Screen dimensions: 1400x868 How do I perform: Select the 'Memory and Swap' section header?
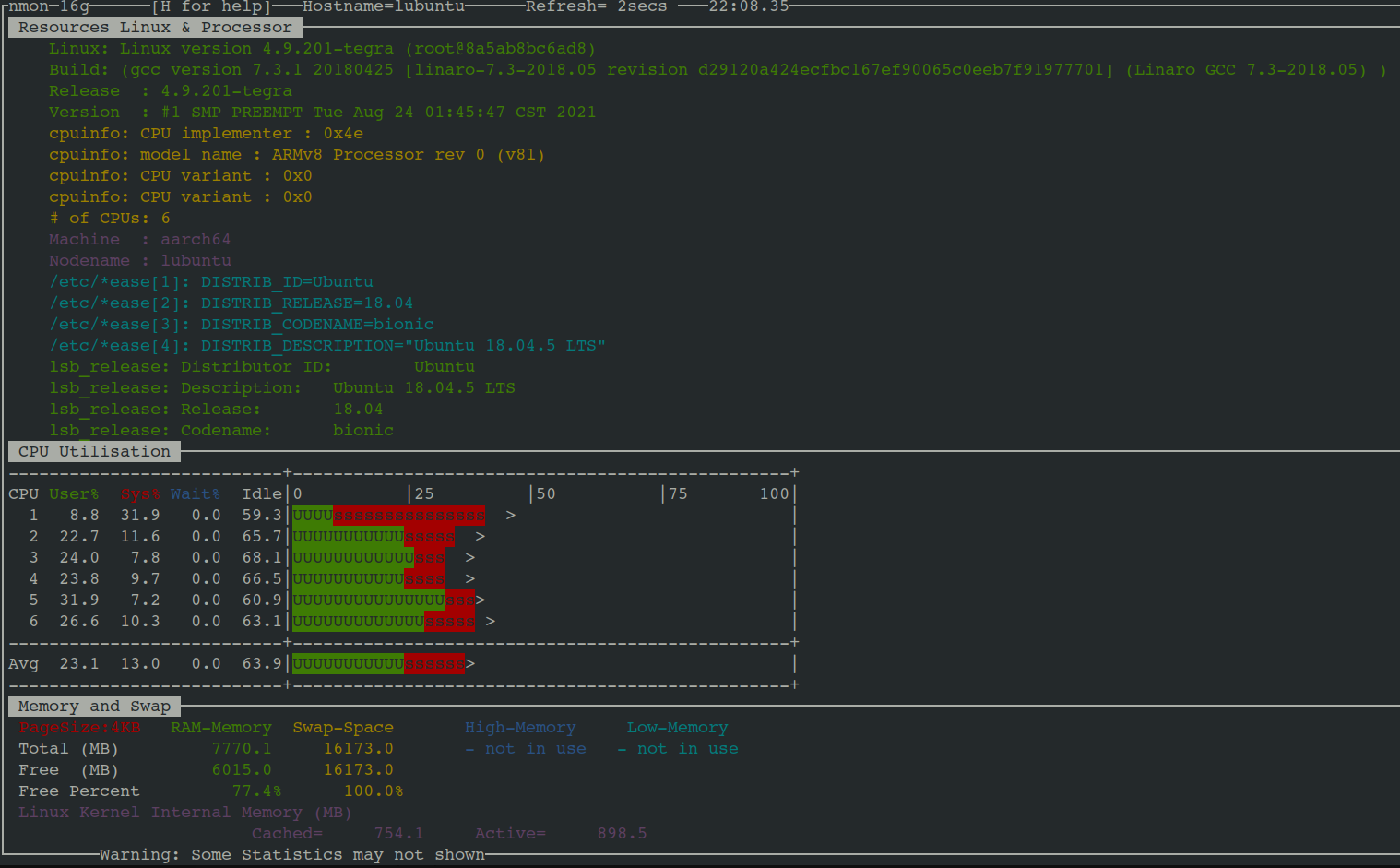click(94, 707)
